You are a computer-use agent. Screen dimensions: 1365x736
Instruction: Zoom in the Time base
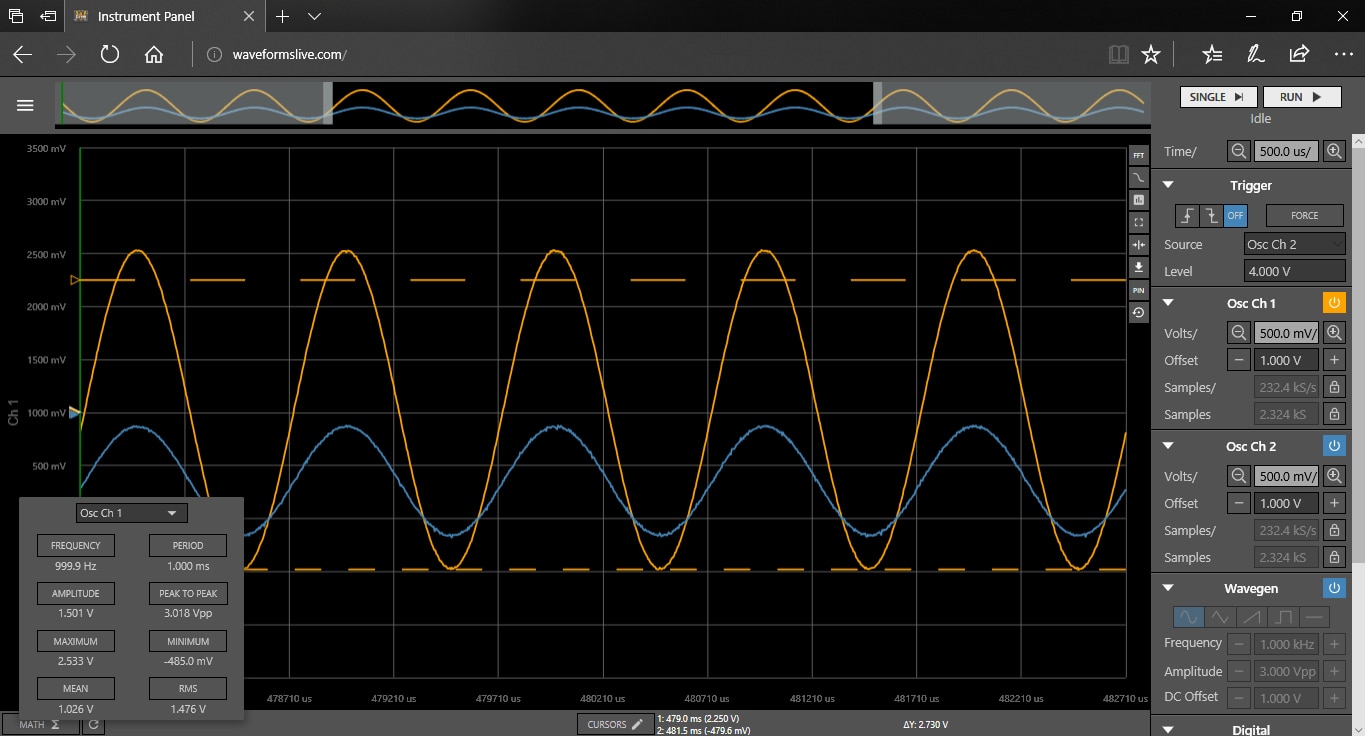tap(1334, 151)
